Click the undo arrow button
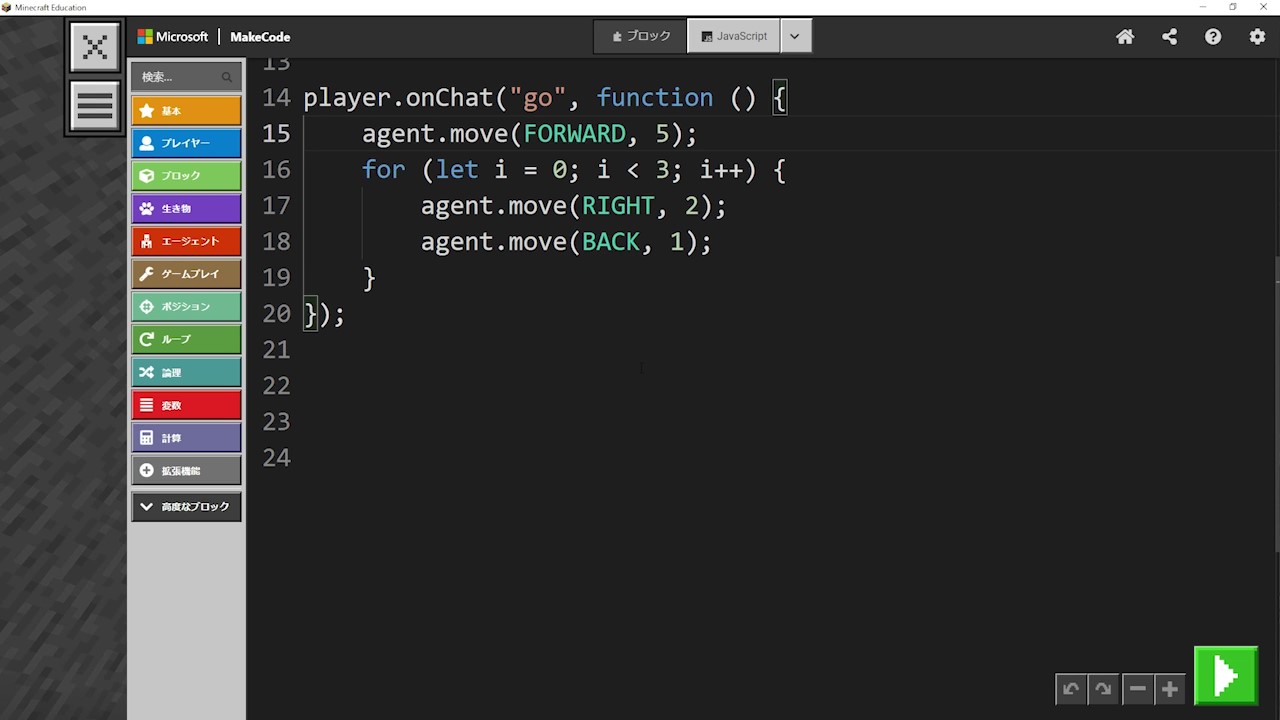The width and height of the screenshot is (1280, 720). tap(1071, 689)
